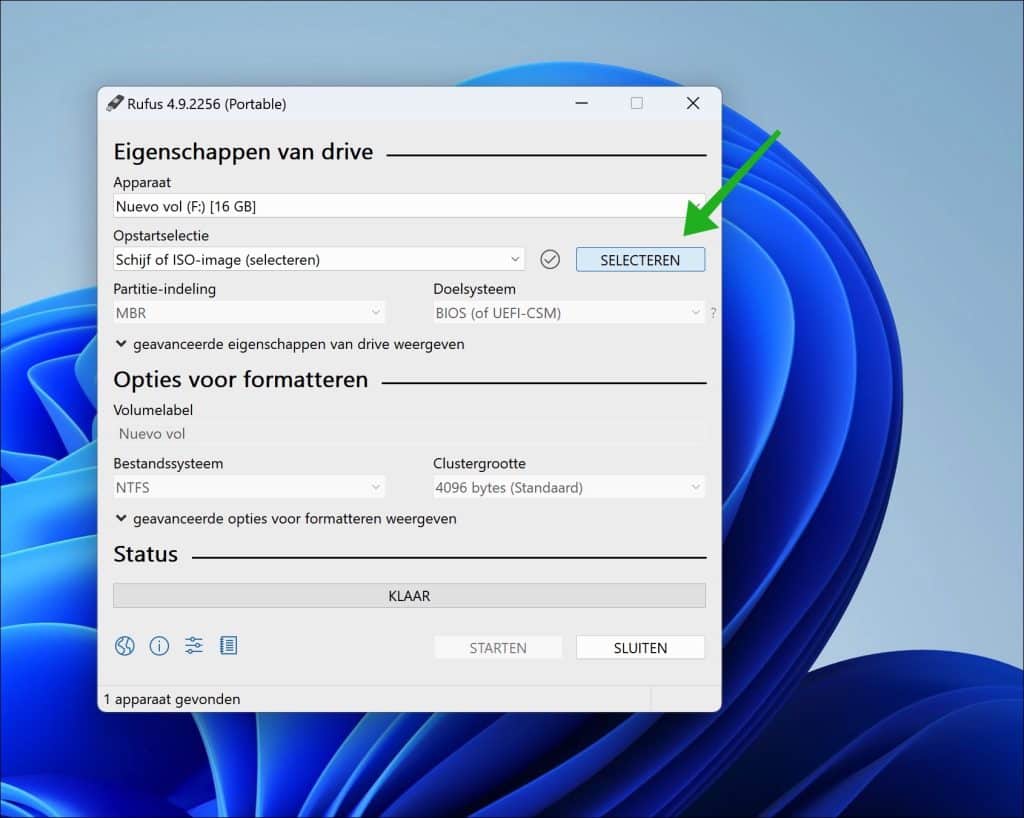
Task: Click the 'Bestandssysteem' label
Action: click(x=168, y=464)
